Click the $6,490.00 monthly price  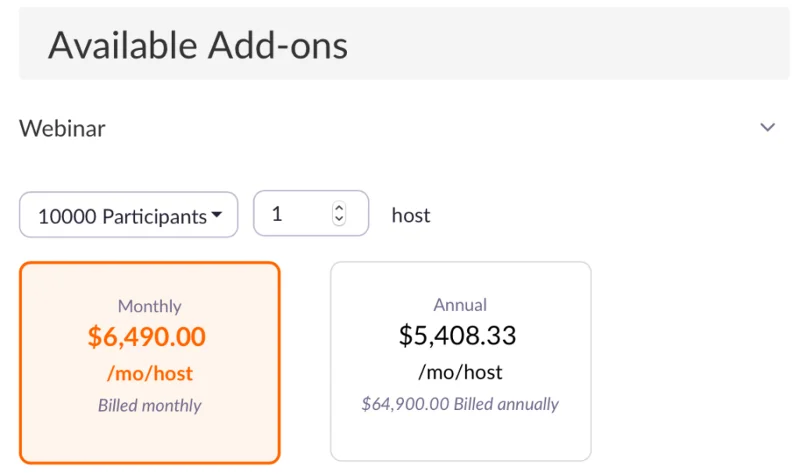pos(147,337)
